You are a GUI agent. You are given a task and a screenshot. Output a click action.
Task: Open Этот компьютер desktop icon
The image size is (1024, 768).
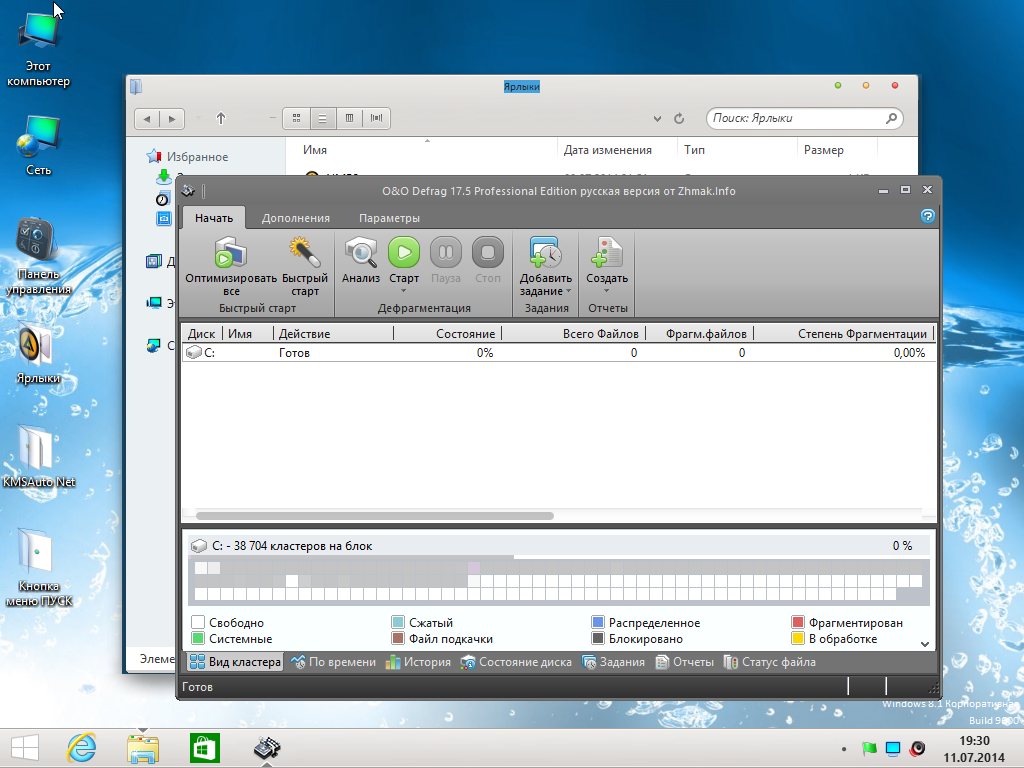(39, 48)
